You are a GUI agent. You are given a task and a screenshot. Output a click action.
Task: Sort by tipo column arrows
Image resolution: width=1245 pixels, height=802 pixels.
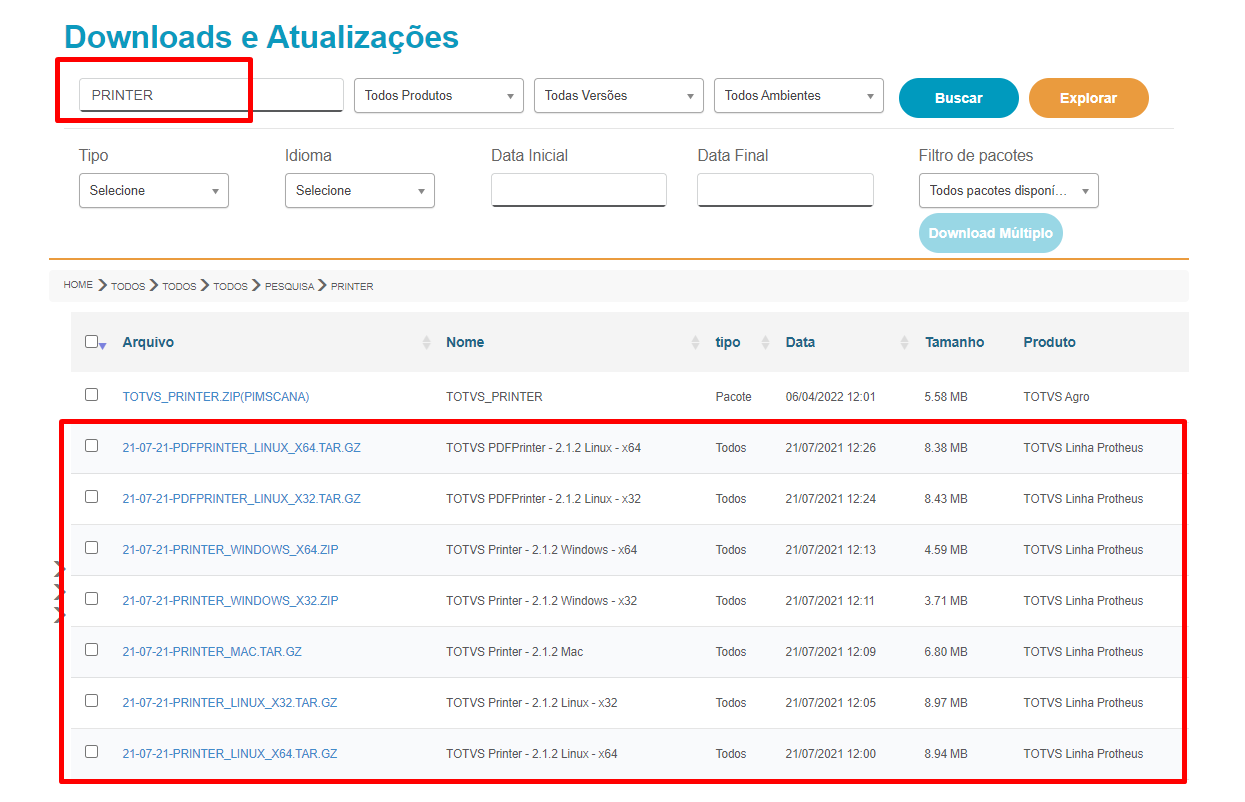click(765, 342)
